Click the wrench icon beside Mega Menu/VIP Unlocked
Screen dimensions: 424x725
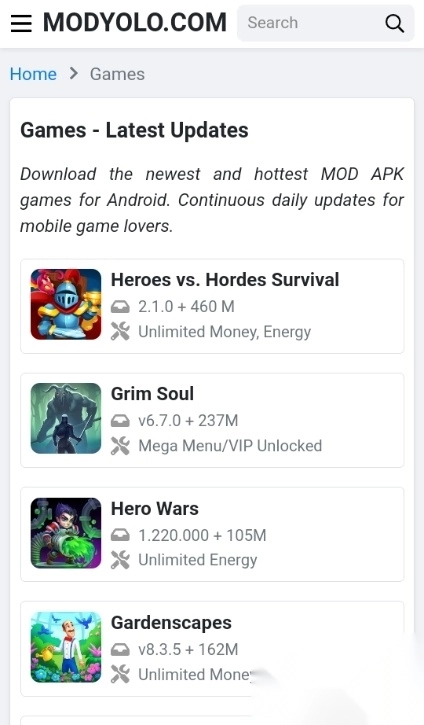(x=120, y=446)
